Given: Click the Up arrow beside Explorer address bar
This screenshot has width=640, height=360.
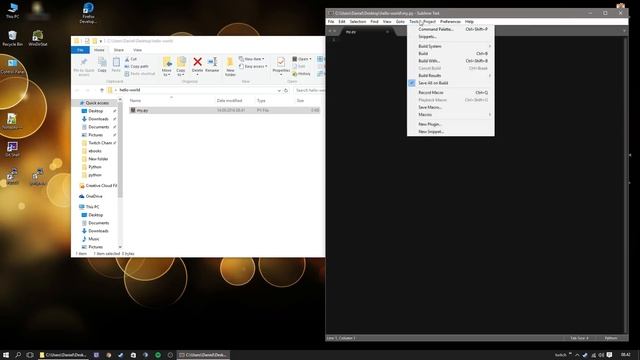Looking at the screenshot, I should pyautogui.click(x=102, y=90).
